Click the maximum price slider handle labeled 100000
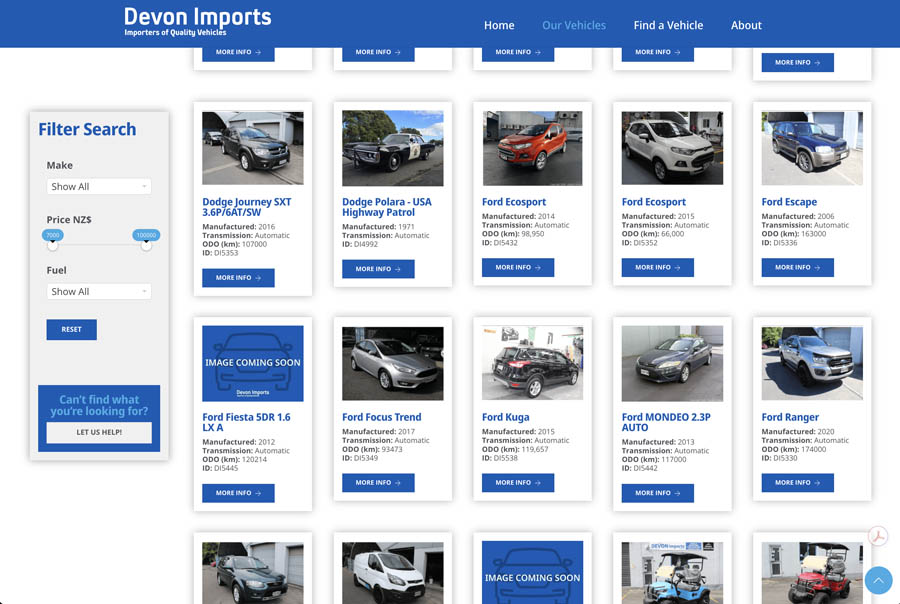 pyautogui.click(x=146, y=245)
